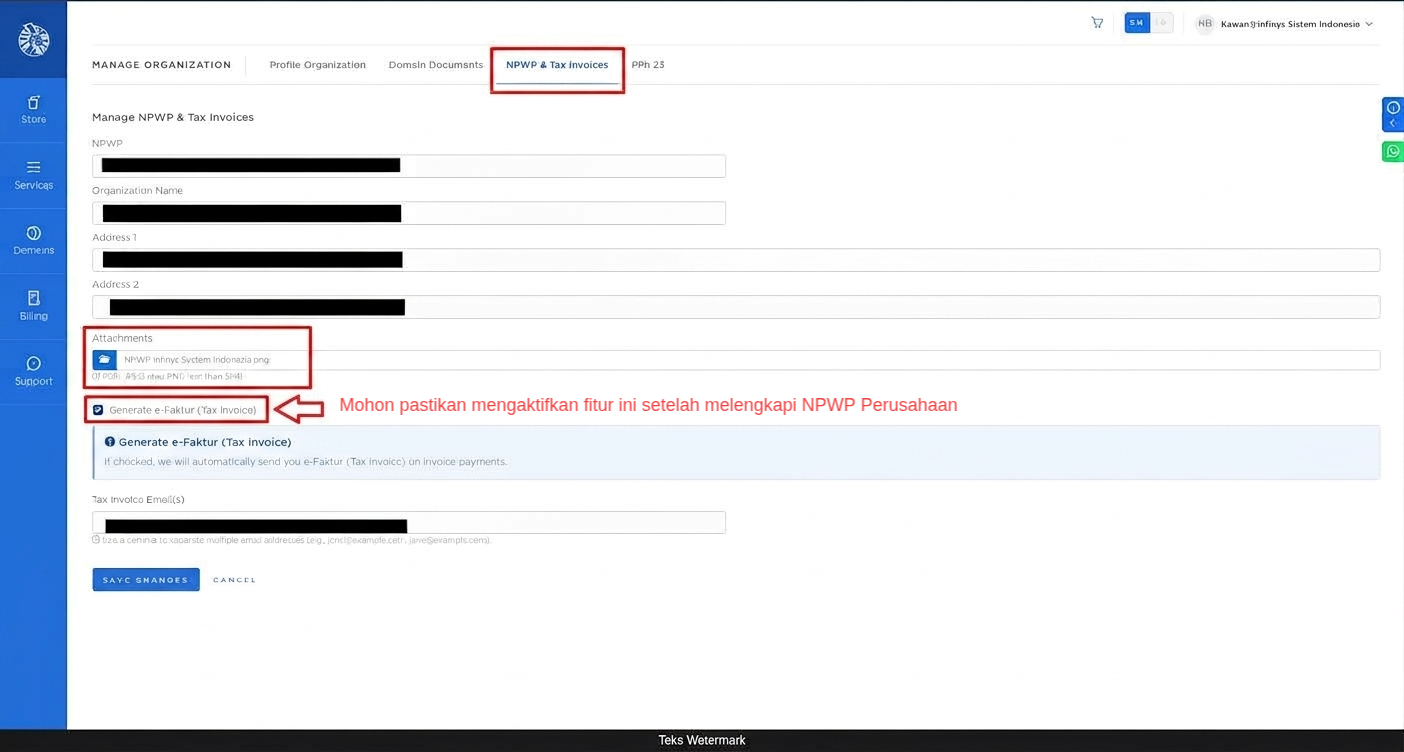Click the attached NPWP png file name

point(197,359)
